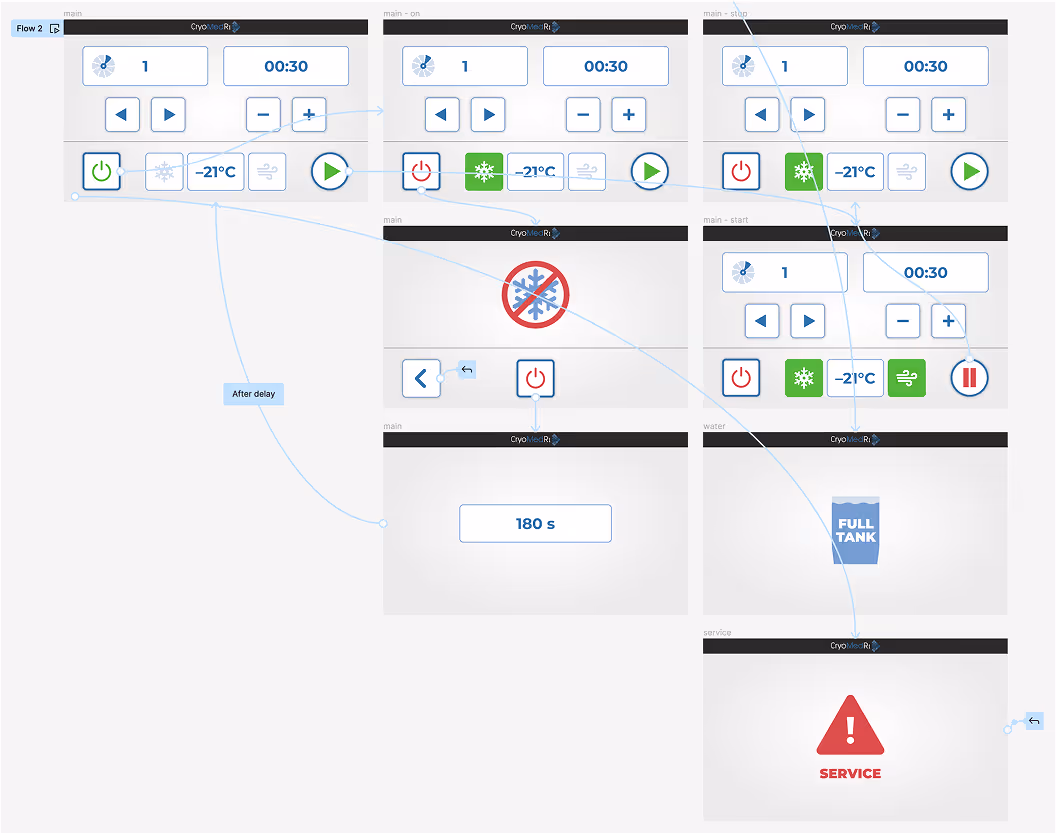The height and width of the screenshot is (833, 1056).
Task: Click the play prototype icon beside Flow 2
Action: tap(55, 28)
